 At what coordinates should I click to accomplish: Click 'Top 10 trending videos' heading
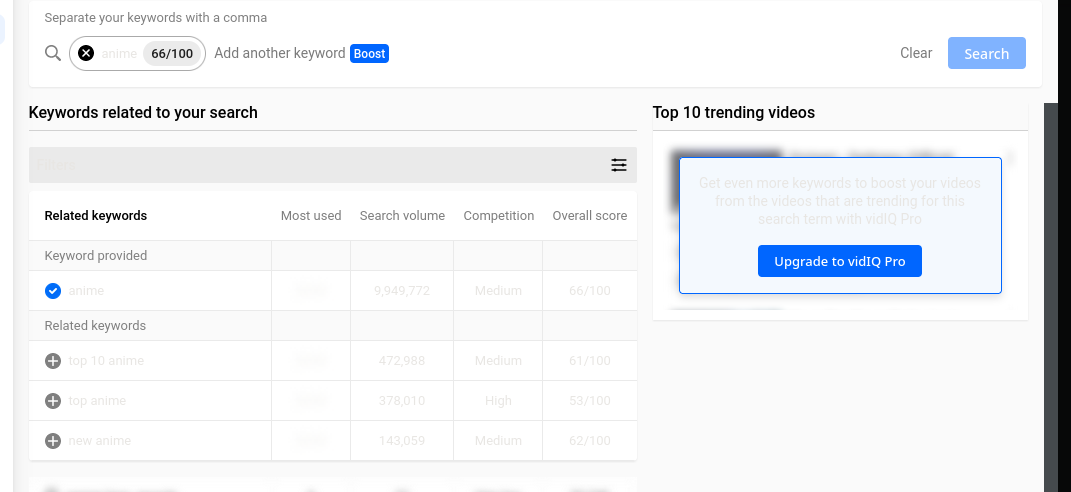pyautogui.click(x=734, y=113)
